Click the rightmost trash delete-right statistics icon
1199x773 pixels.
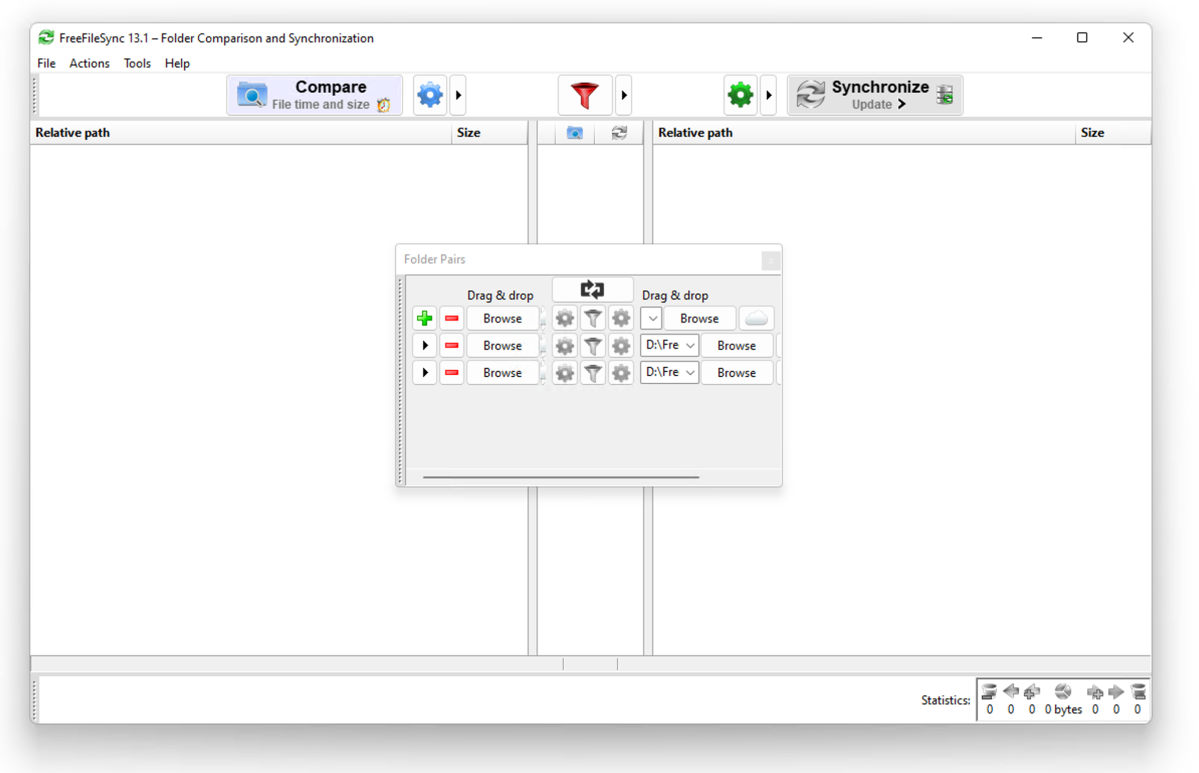[1138, 691]
